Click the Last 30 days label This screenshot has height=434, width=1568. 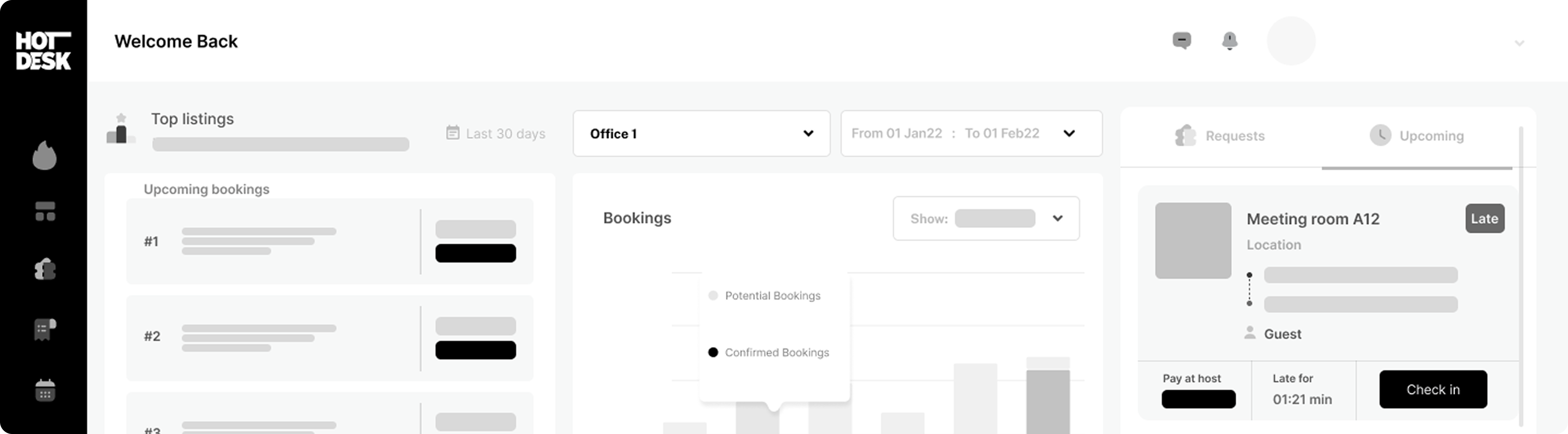[505, 133]
